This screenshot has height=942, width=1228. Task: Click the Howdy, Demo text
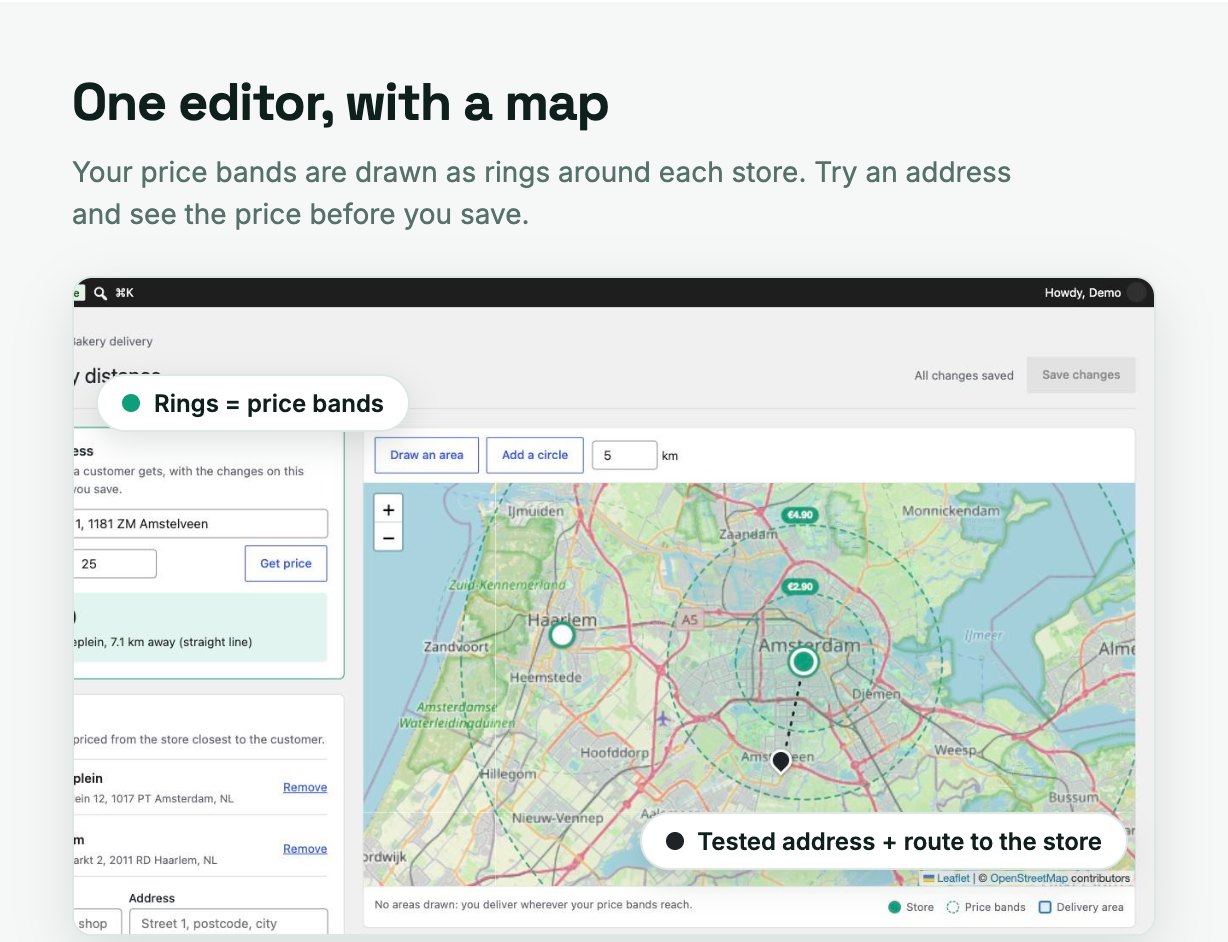click(x=1083, y=293)
